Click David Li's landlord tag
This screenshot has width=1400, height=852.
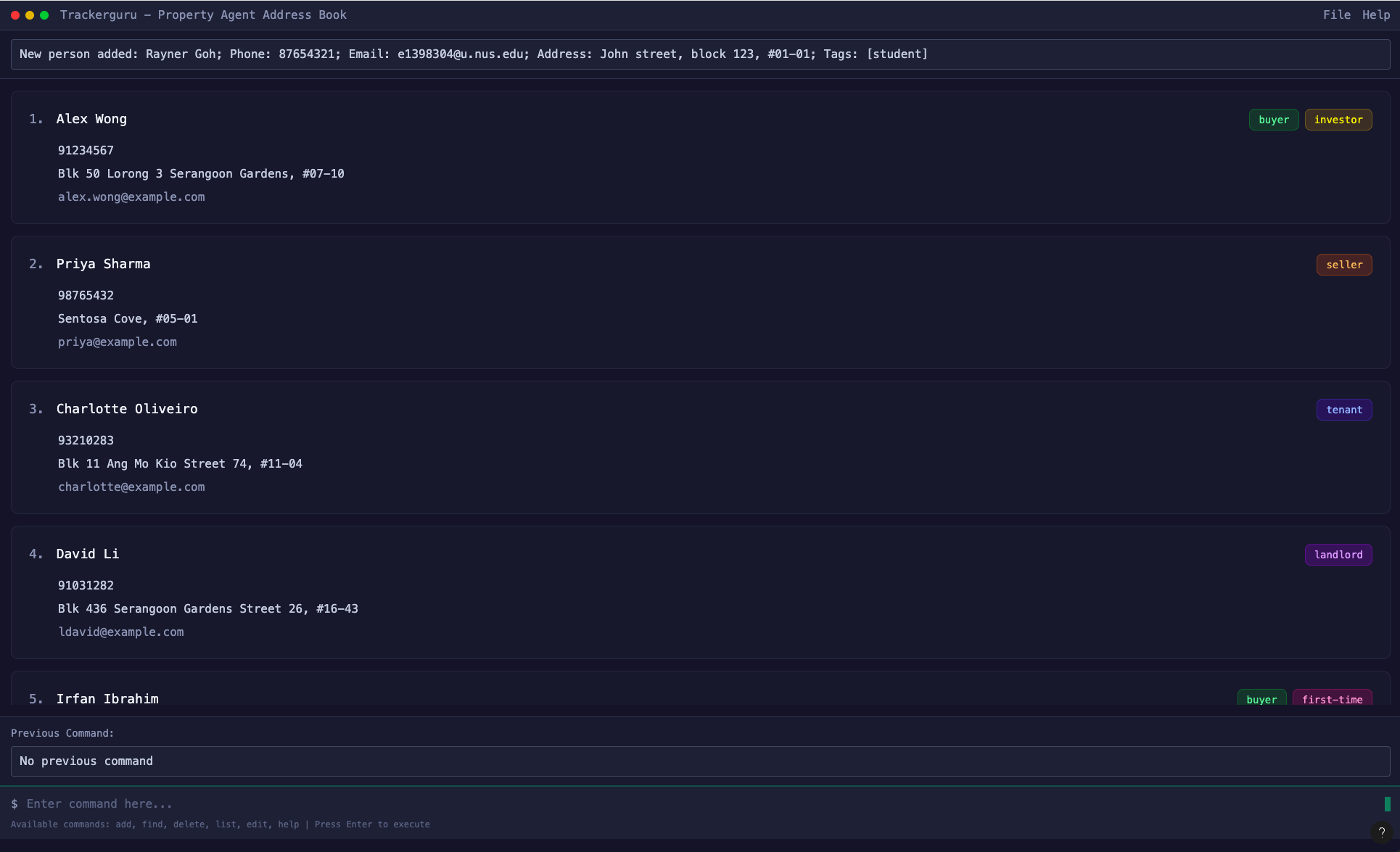click(x=1338, y=555)
